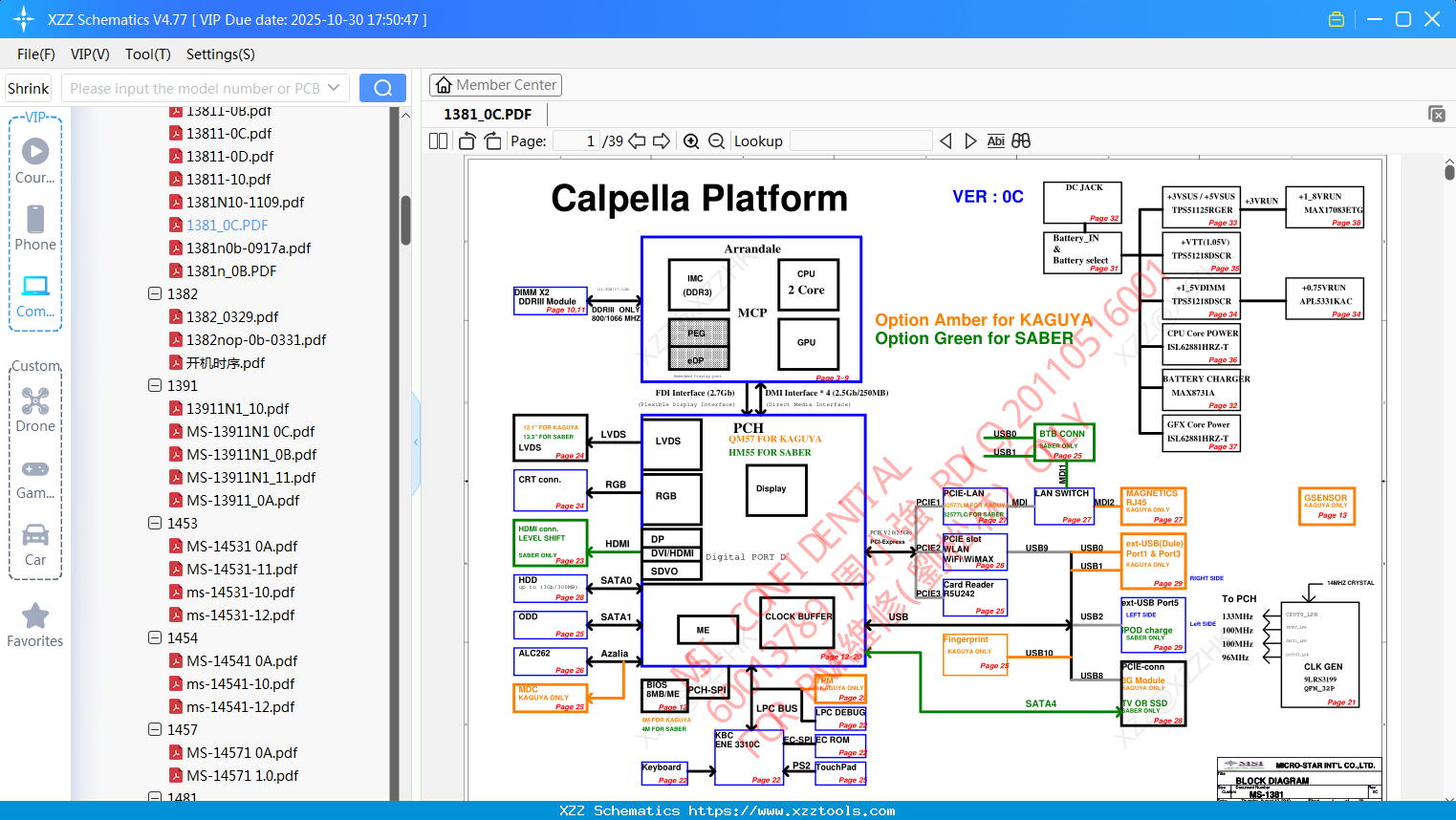Toggle the Abi match-case option
The image size is (1456, 820).
[x=995, y=141]
